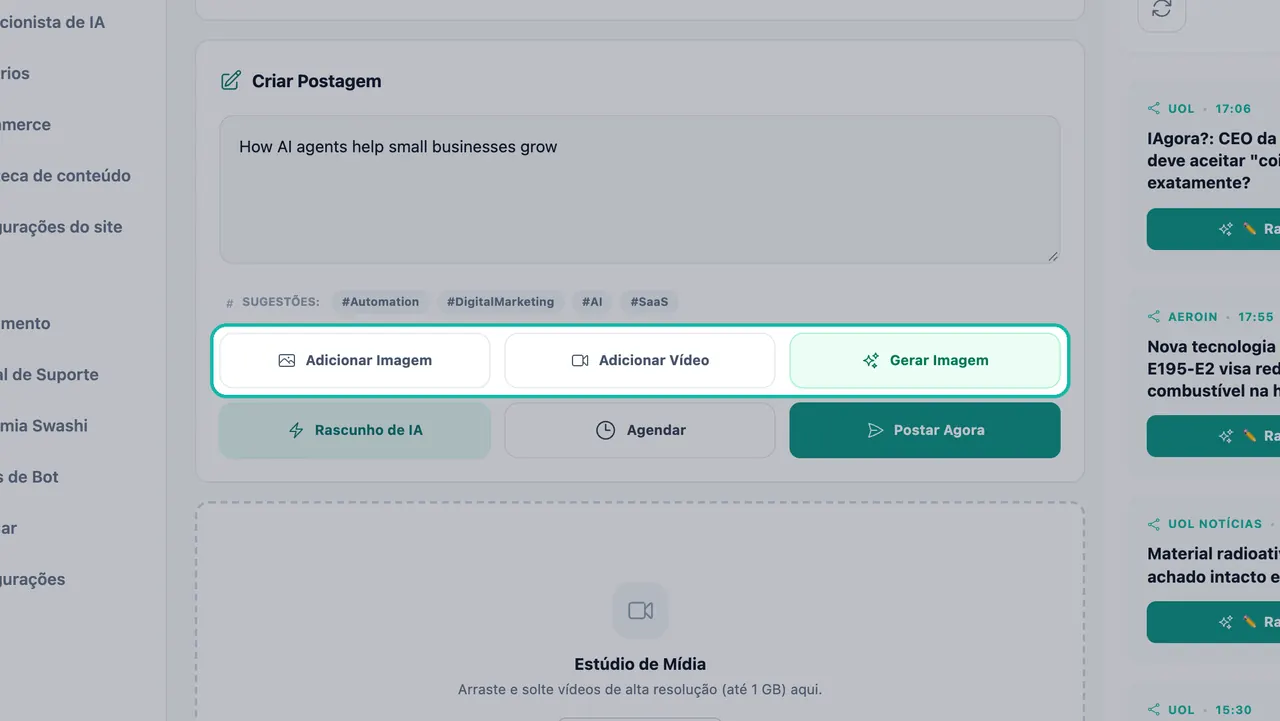Image resolution: width=1280 pixels, height=721 pixels.
Task: Click the share icon next to UOL NOTÍCIAS
Action: tap(1154, 524)
